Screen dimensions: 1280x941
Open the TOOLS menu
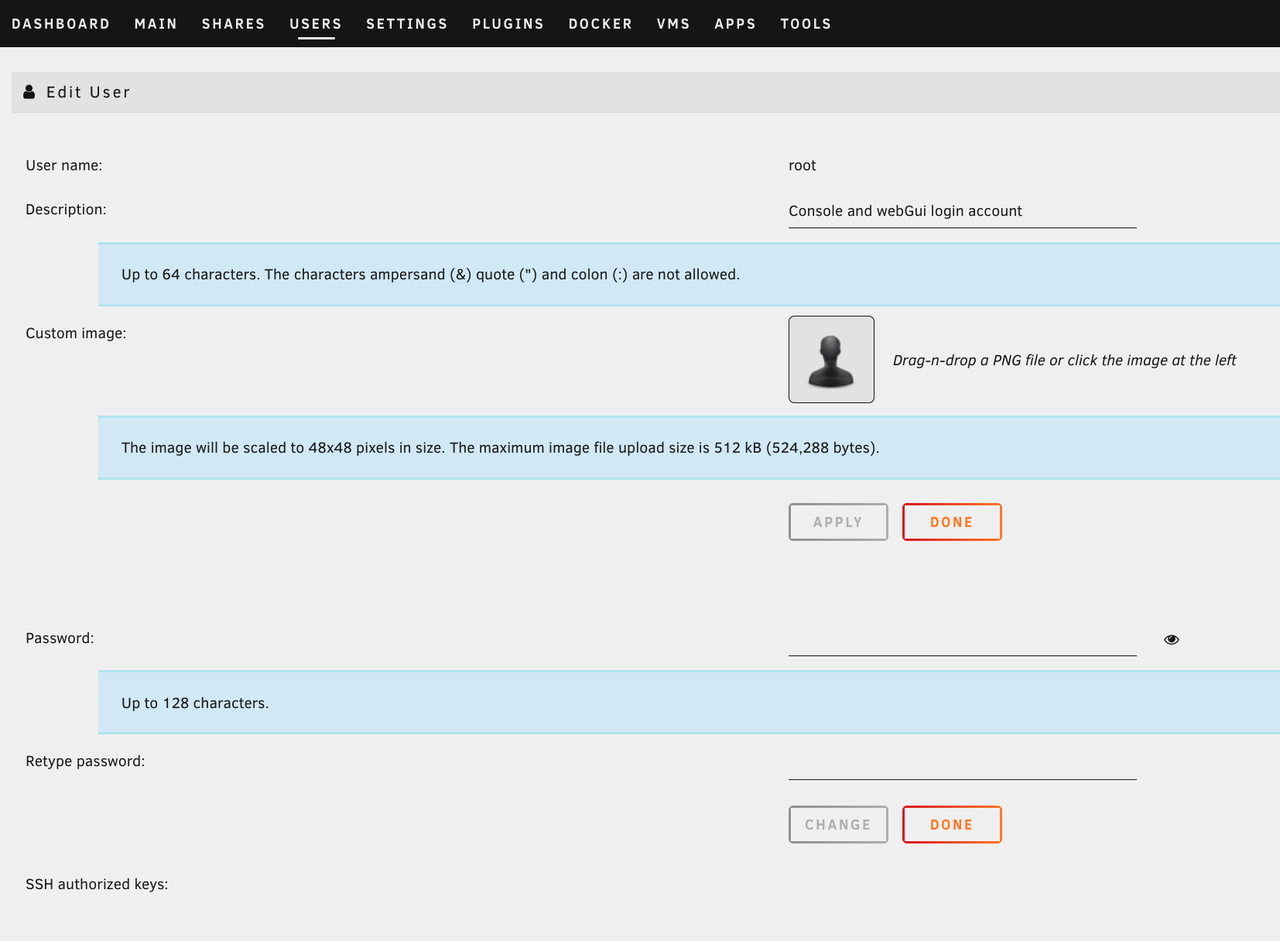(805, 23)
